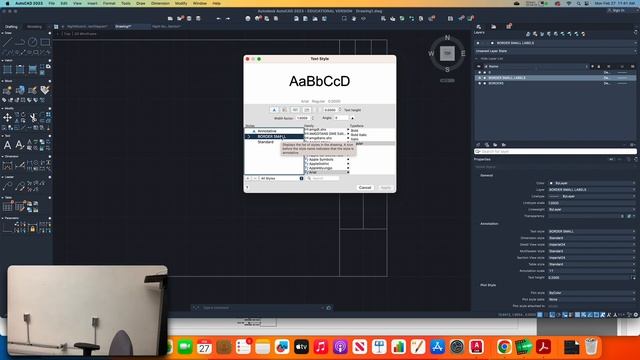Click the font search field in Text Style
This screenshot has height=360, width=640.
point(323,178)
